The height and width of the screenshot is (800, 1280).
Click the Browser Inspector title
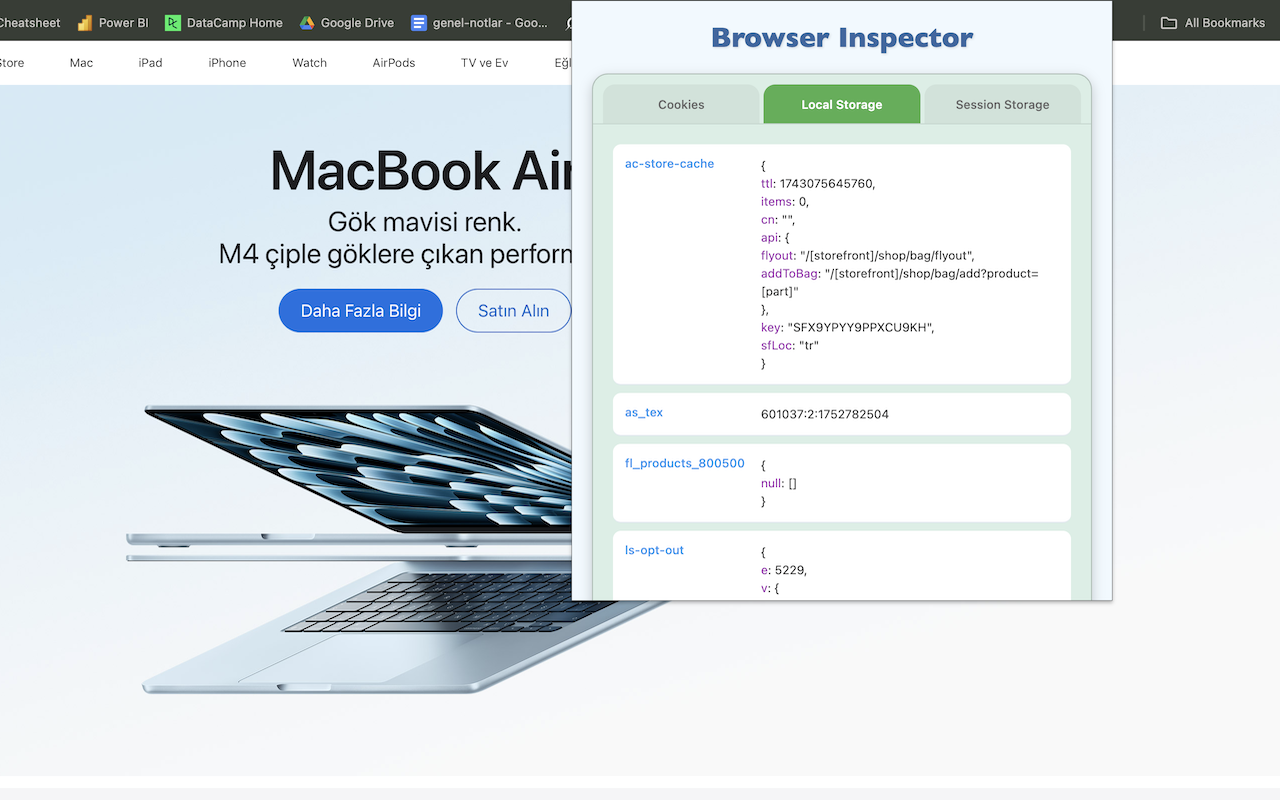tap(842, 38)
